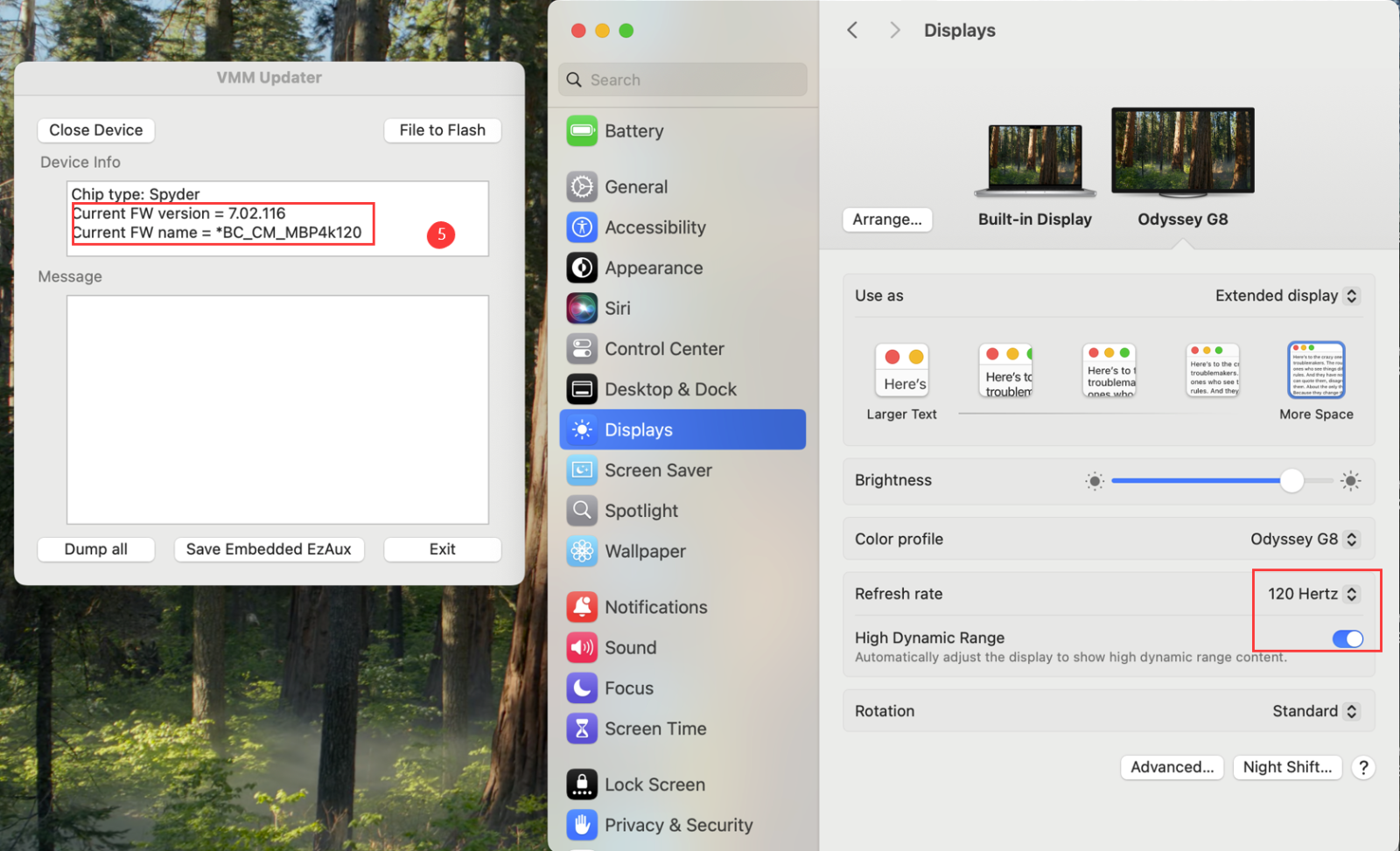
Task: Open General settings label
Action: pyautogui.click(x=636, y=187)
